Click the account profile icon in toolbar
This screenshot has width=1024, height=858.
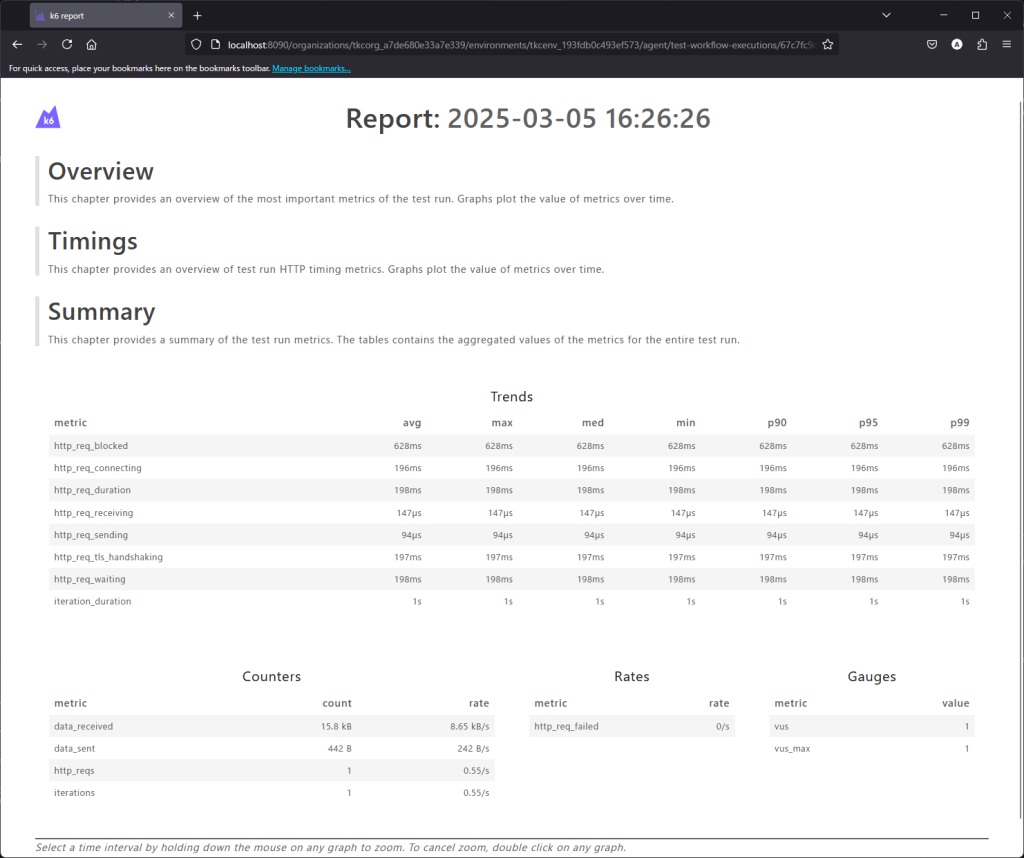[957, 44]
